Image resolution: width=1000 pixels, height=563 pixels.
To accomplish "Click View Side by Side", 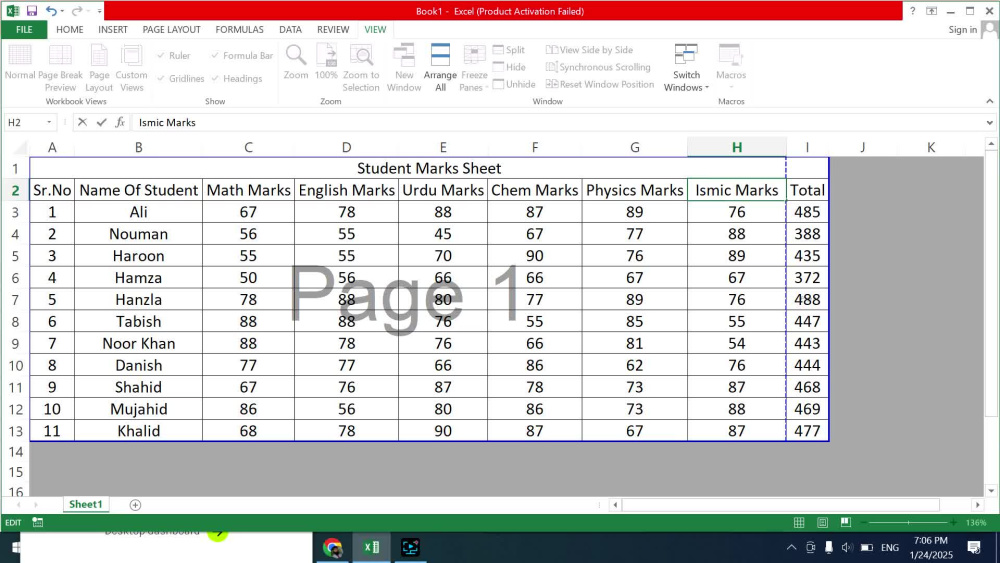I will (x=589, y=50).
